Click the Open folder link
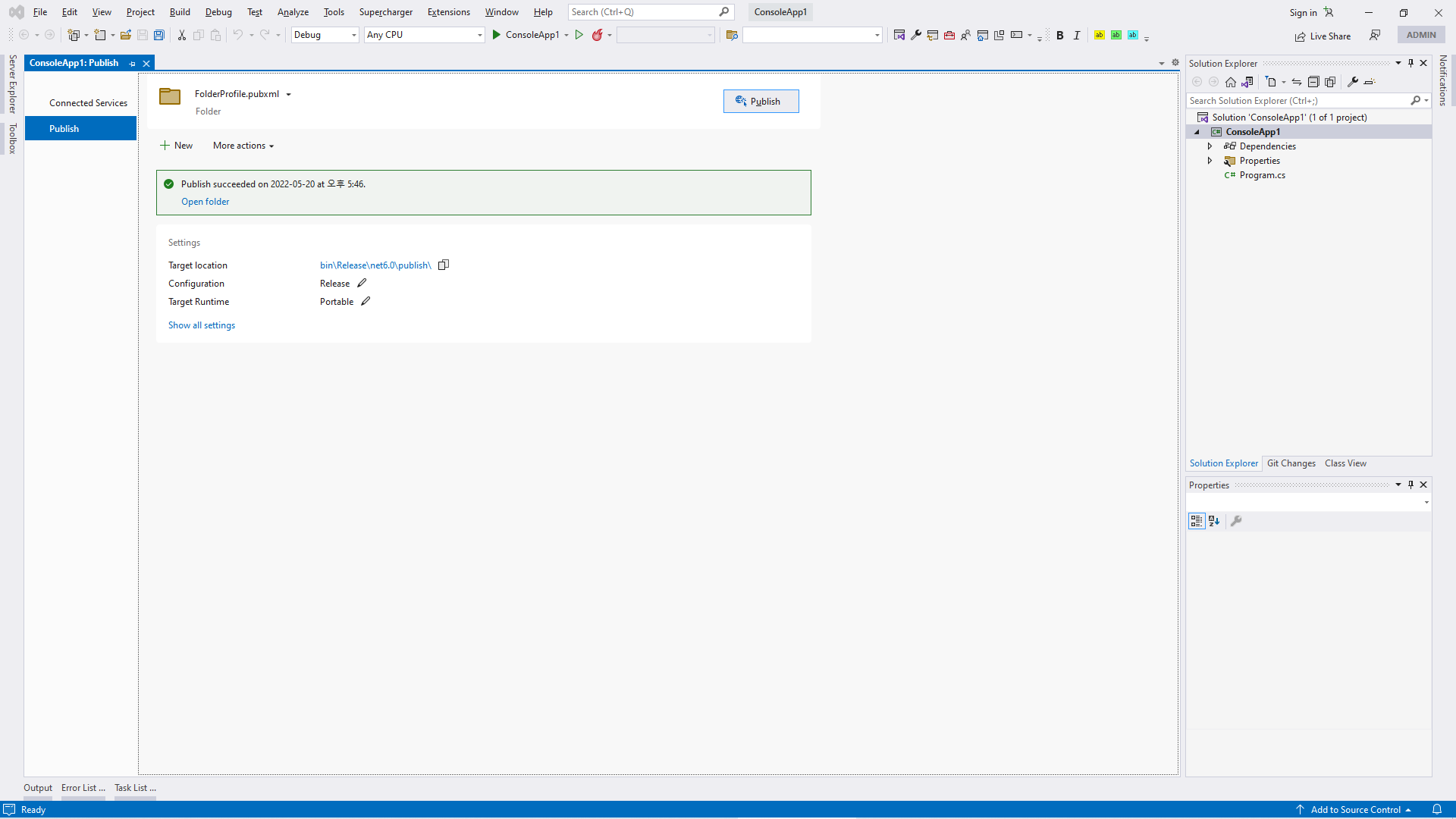1456x819 pixels. click(205, 202)
